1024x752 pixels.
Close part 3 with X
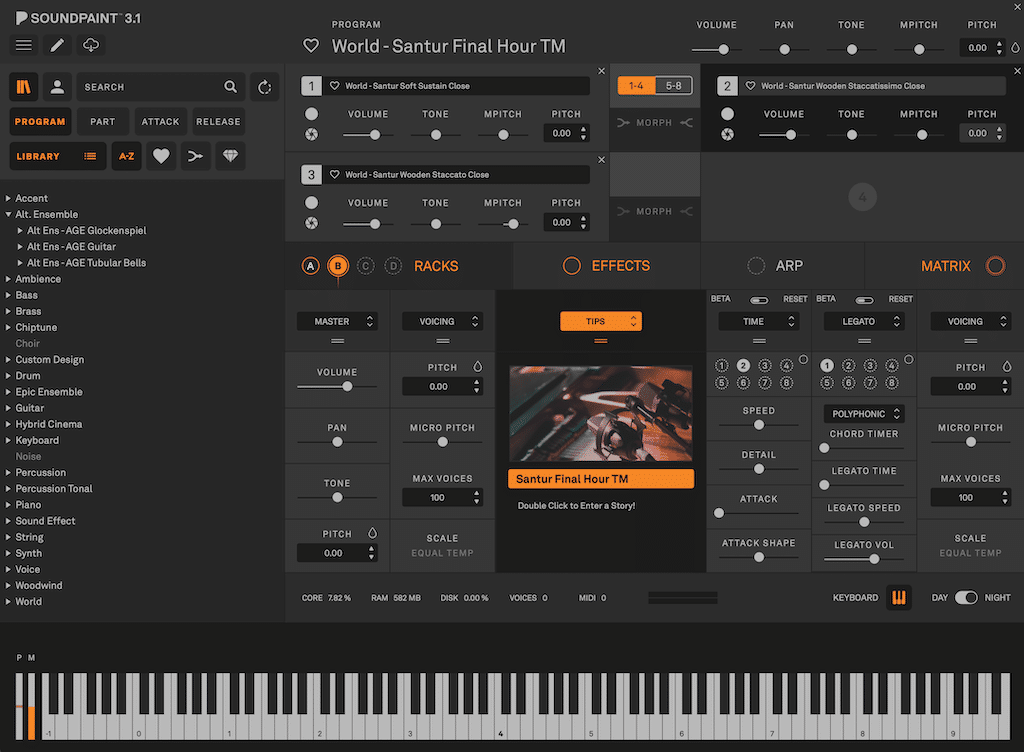pyautogui.click(x=601, y=159)
